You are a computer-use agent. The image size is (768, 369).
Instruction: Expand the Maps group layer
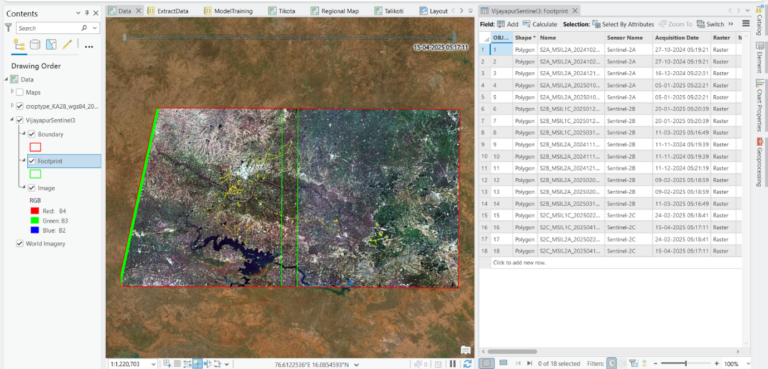pyautogui.click(x=12, y=92)
